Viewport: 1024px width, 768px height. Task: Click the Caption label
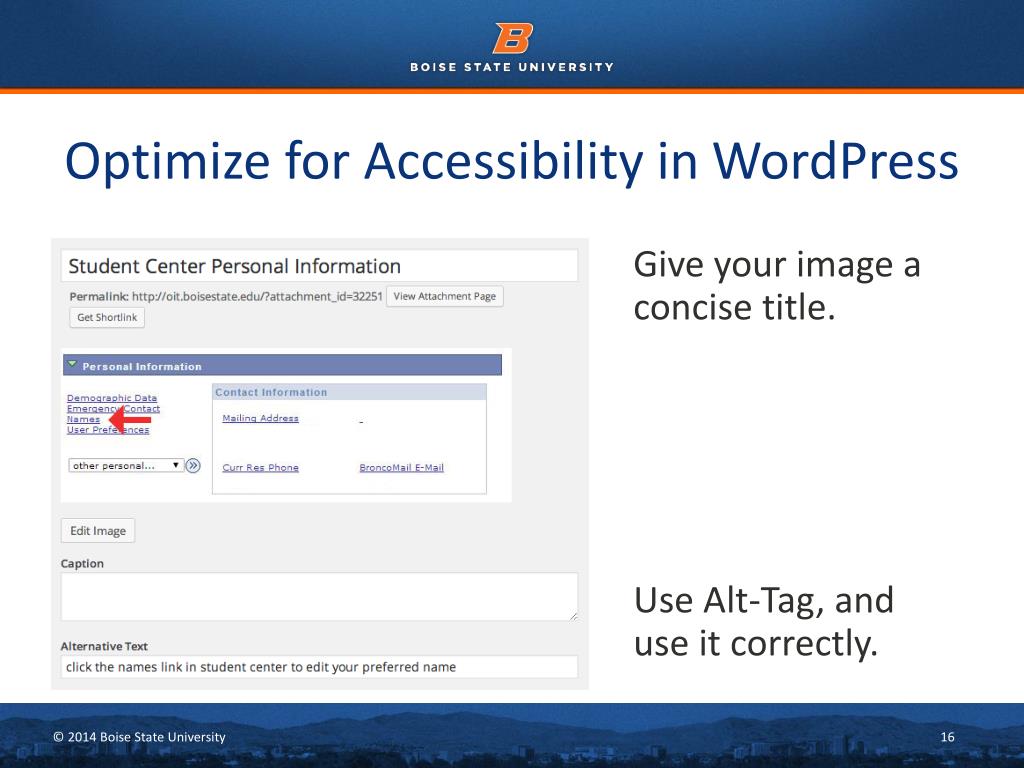[x=82, y=564]
